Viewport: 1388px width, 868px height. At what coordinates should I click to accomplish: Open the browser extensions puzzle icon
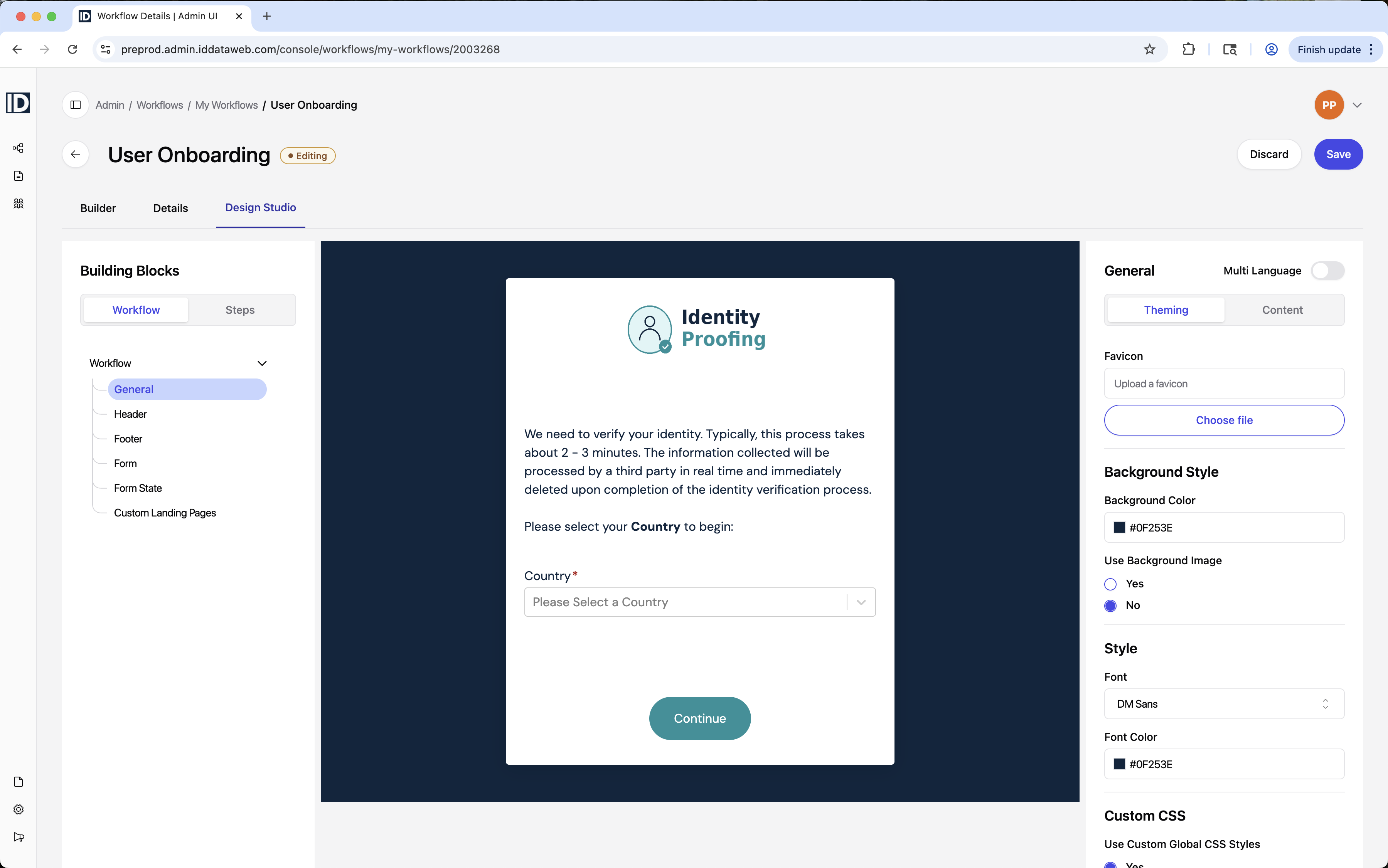[x=1188, y=49]
